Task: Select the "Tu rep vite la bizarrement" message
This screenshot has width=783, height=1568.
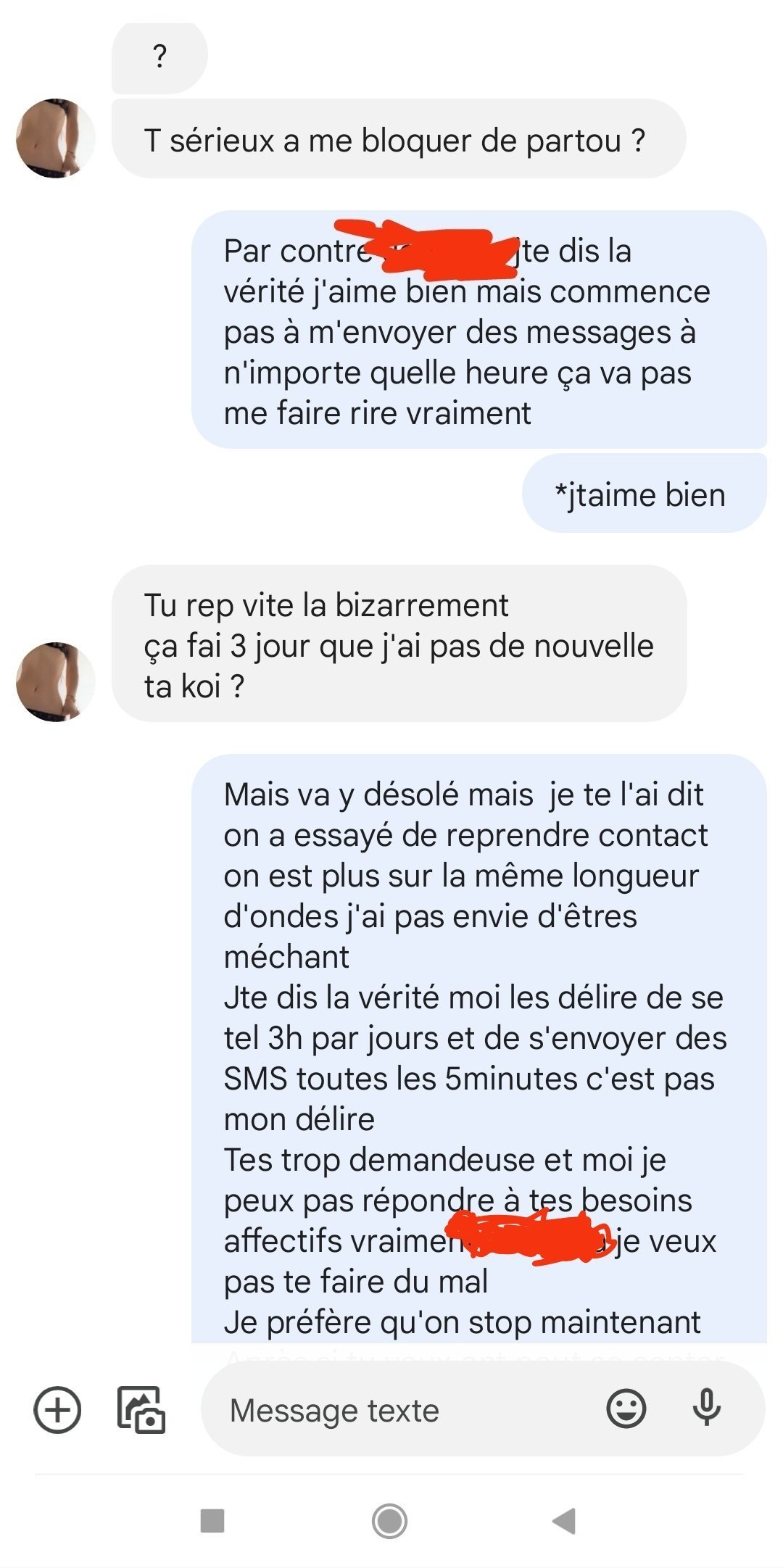Action: coord(399,644)
